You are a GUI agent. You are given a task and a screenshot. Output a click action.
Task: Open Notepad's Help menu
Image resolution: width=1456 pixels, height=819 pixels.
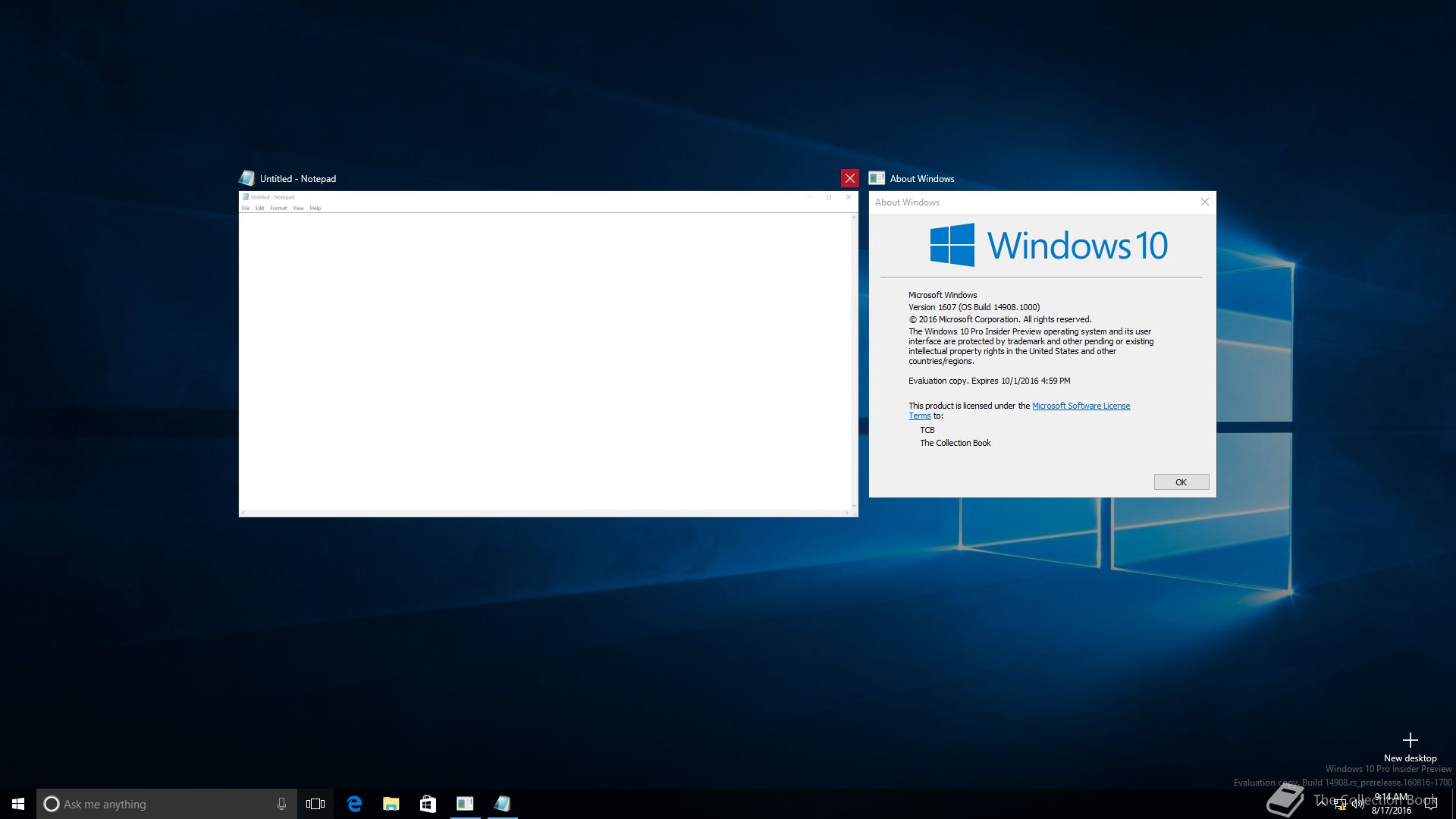315,208
